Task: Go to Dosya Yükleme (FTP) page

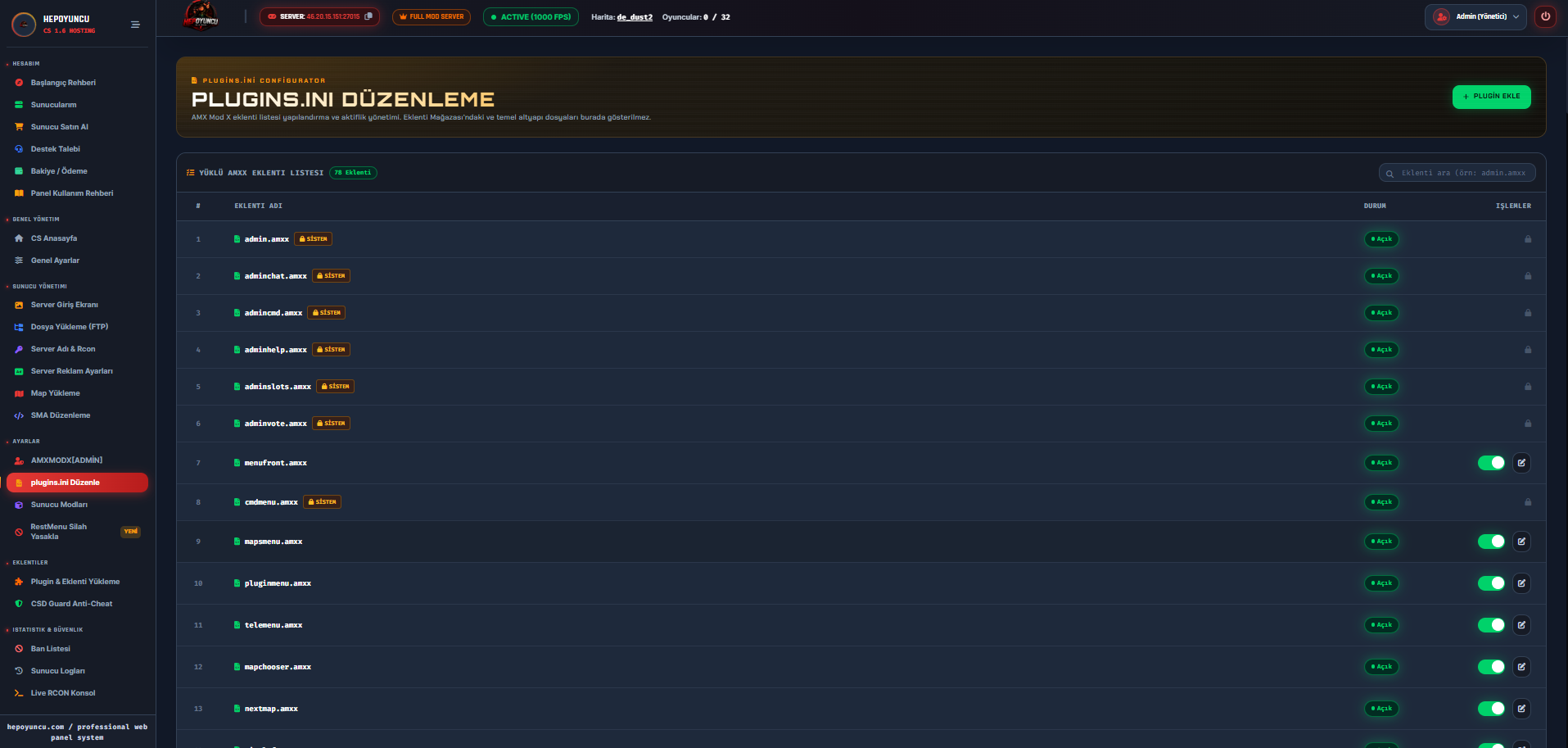Action: click(77, 327)
